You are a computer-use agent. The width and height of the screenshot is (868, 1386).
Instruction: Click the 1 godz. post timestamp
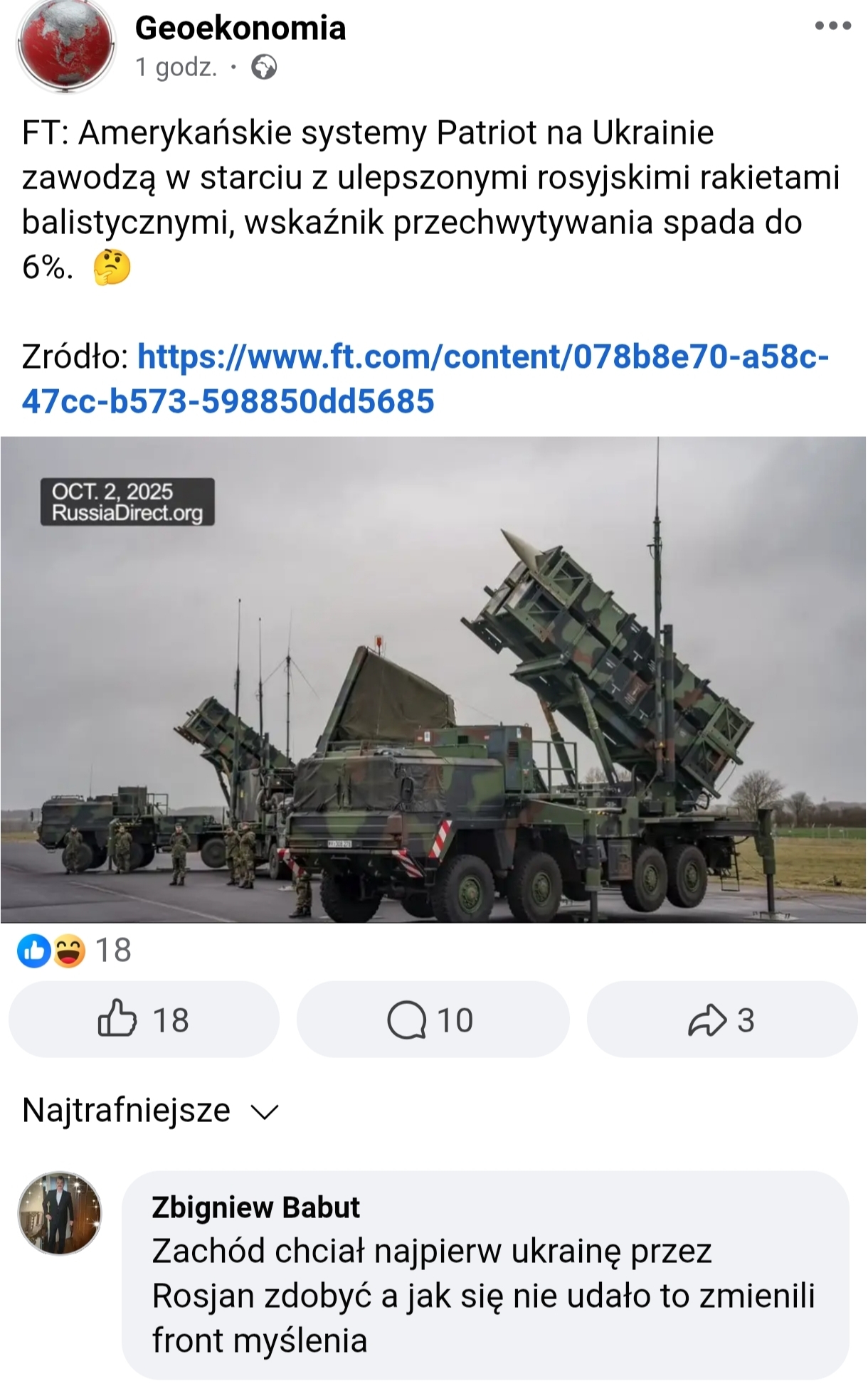(176, 68)
